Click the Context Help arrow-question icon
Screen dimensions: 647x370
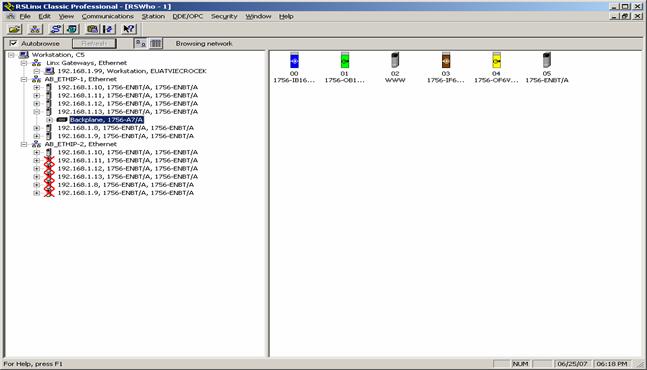[x=129, y=29]
